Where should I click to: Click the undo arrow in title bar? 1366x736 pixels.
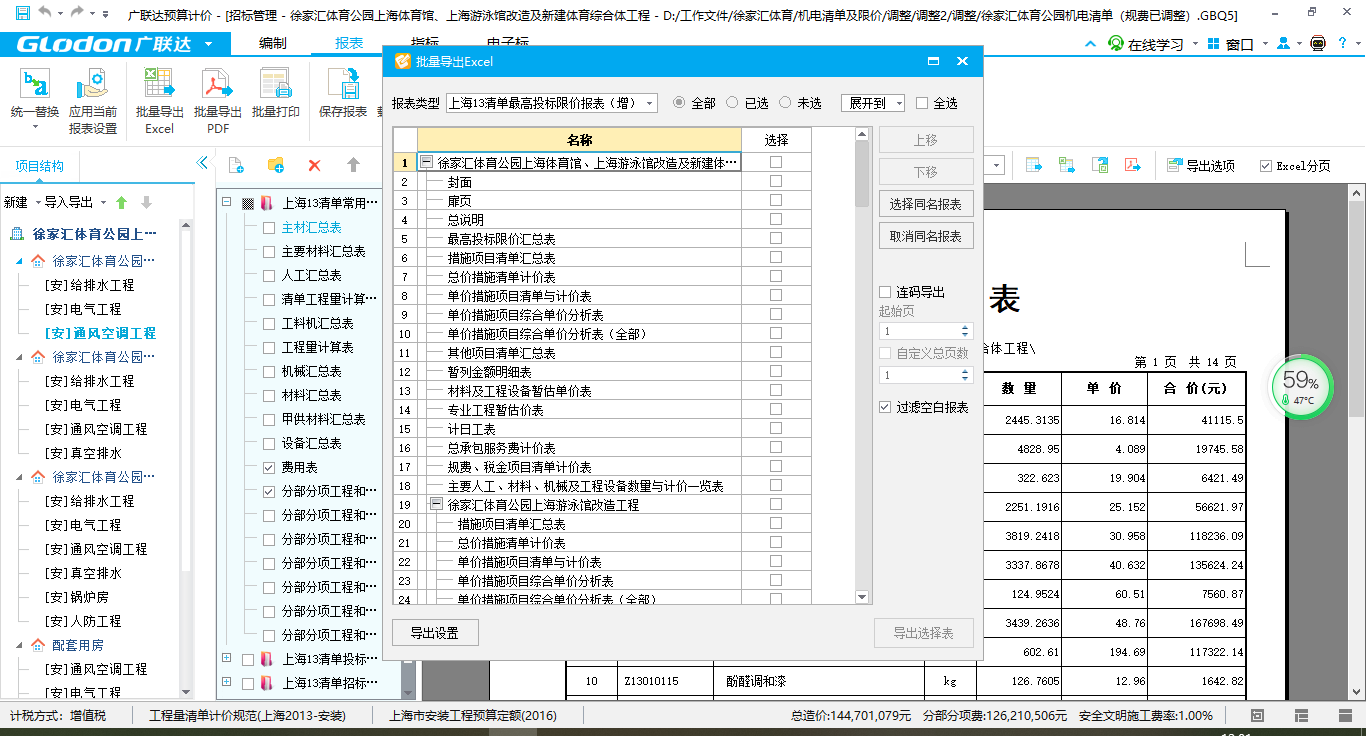coord(45,14)
